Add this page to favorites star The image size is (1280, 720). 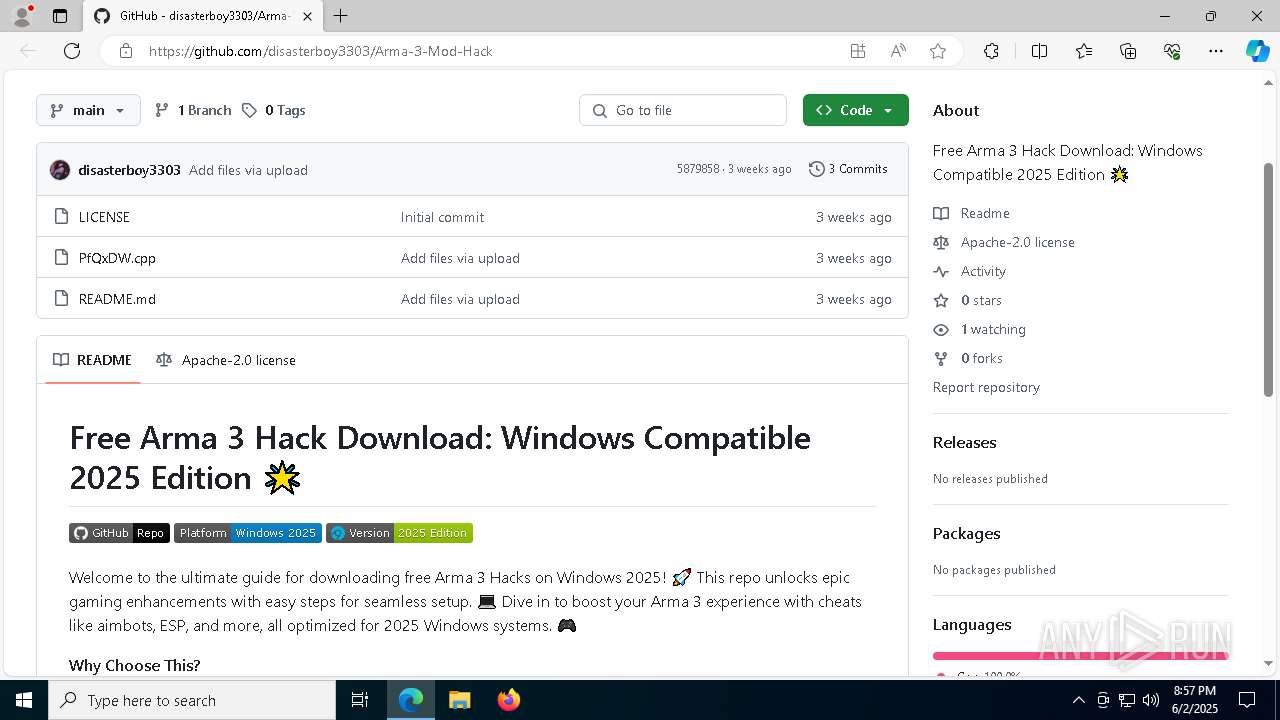pos(938,51)
